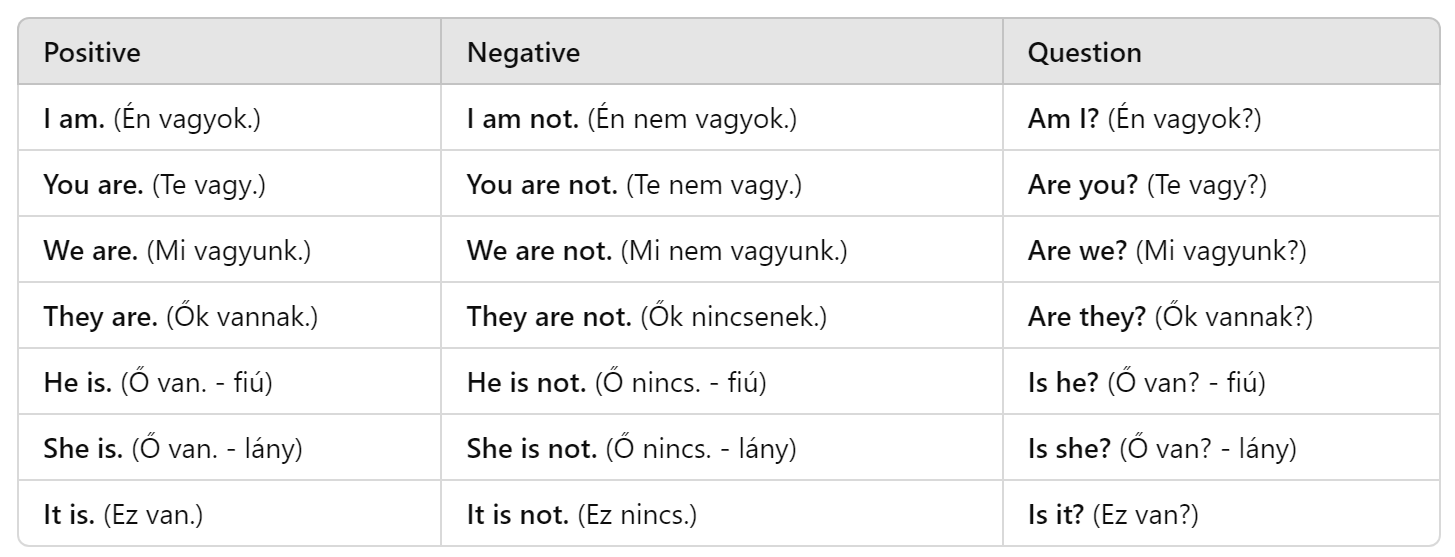1455x557 pixels.
Task: Select the "Are we?" question cell
Action: (x=1167, y=252)
